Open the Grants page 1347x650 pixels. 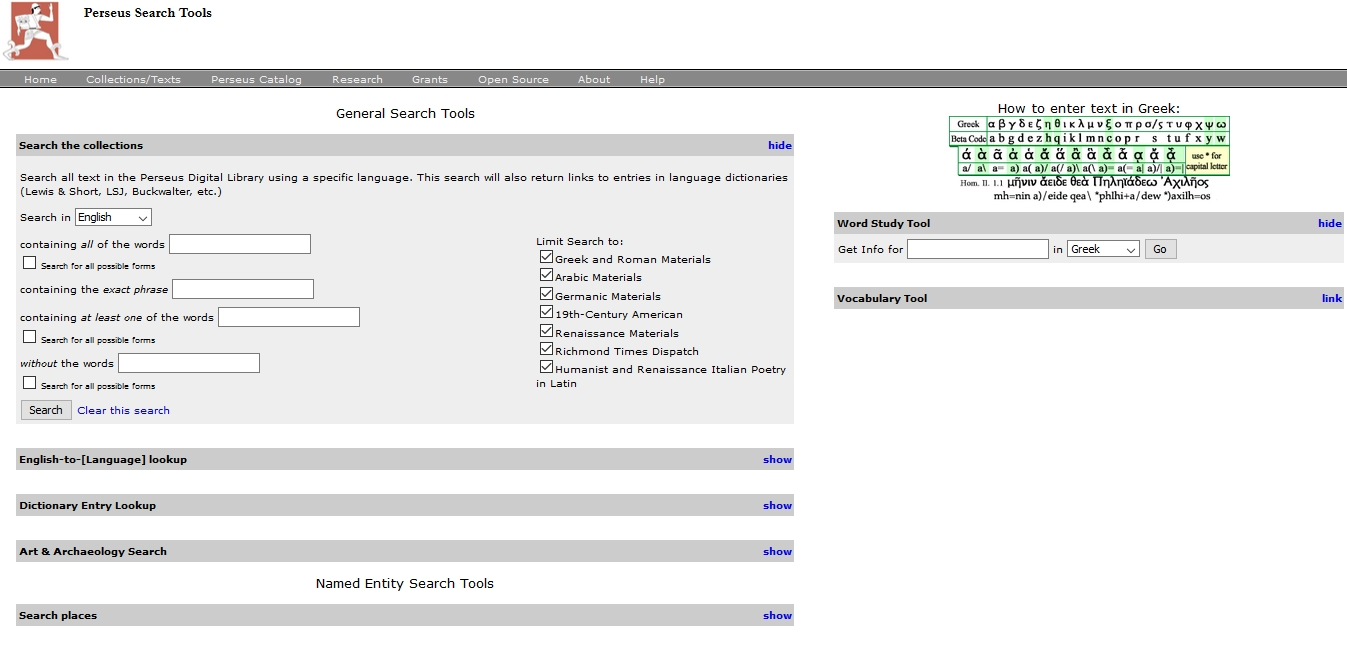pos(430,80)
